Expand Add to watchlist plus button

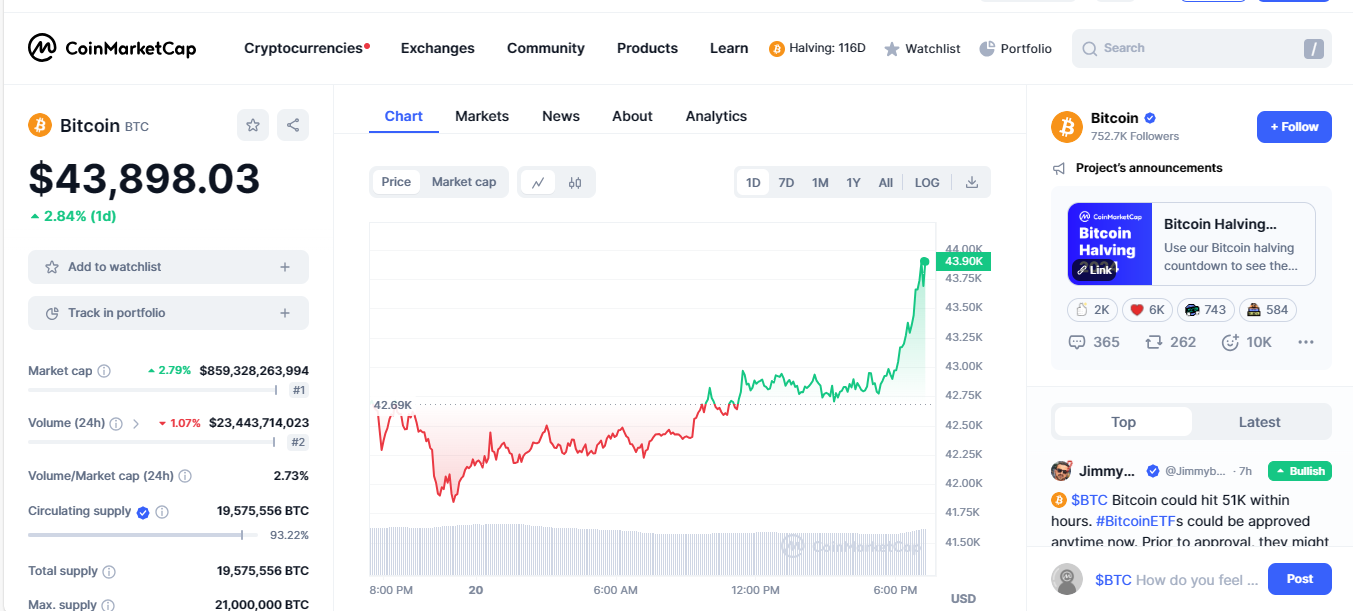pyautogui.click(x=285, y=267)
